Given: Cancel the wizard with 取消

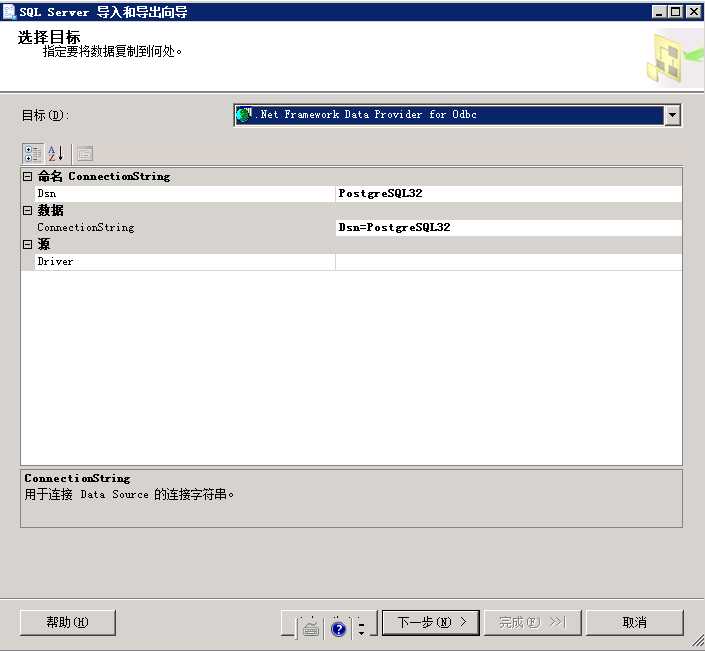Looking at the screenshot, I should [634, 623].
